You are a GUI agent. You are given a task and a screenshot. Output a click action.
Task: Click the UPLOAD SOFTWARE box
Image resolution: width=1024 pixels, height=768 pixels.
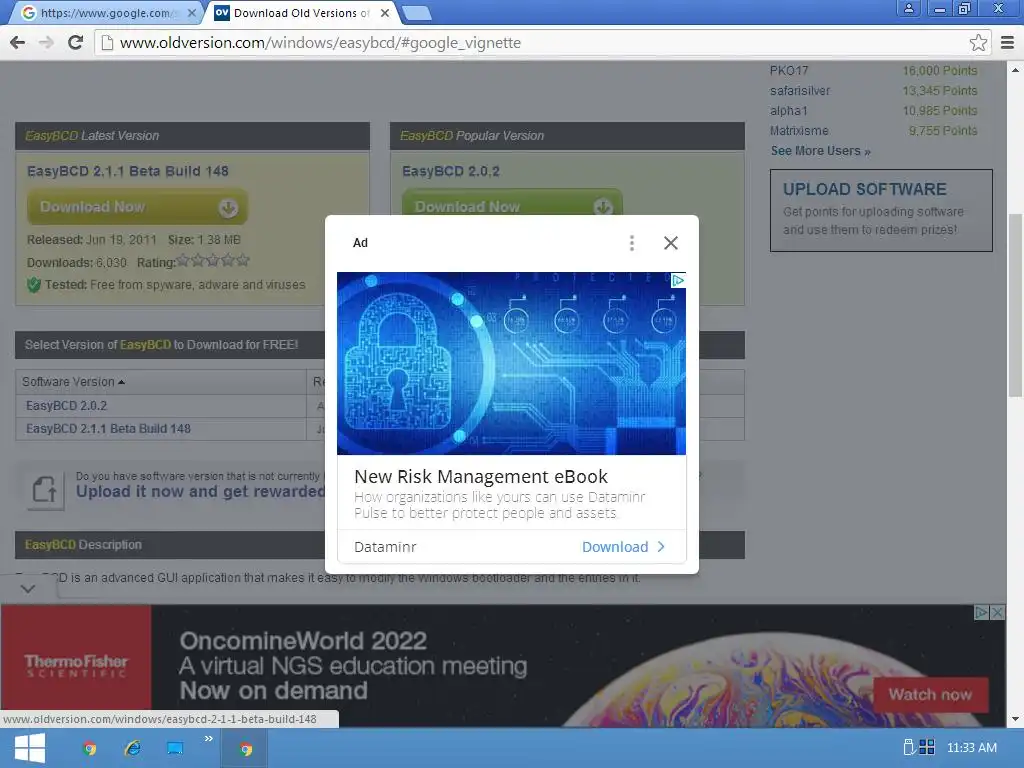click(x=881, y=210)
